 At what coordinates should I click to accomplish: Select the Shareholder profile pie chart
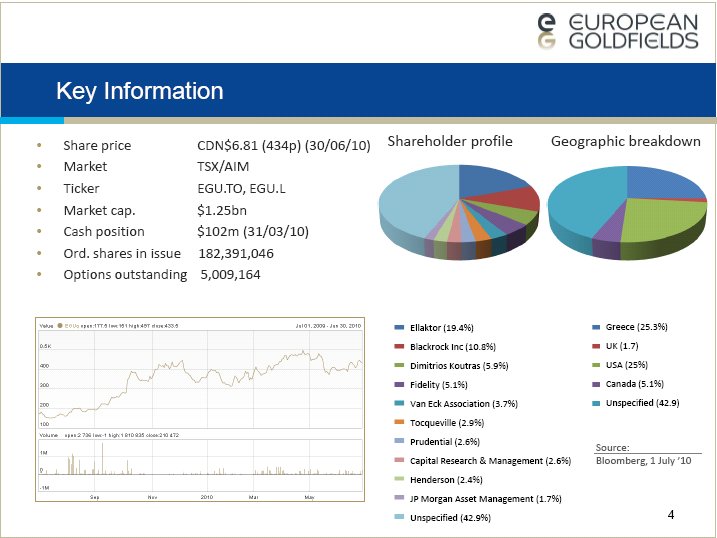[459, 212]
